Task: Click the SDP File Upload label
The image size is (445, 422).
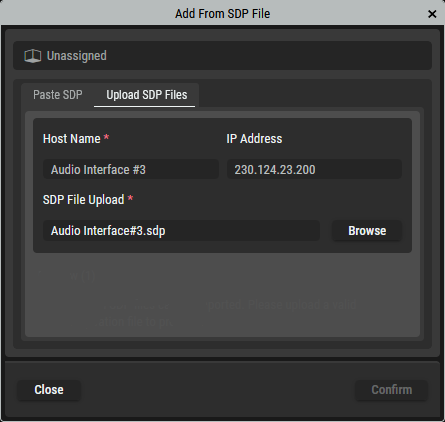Action: coord(83,200)
